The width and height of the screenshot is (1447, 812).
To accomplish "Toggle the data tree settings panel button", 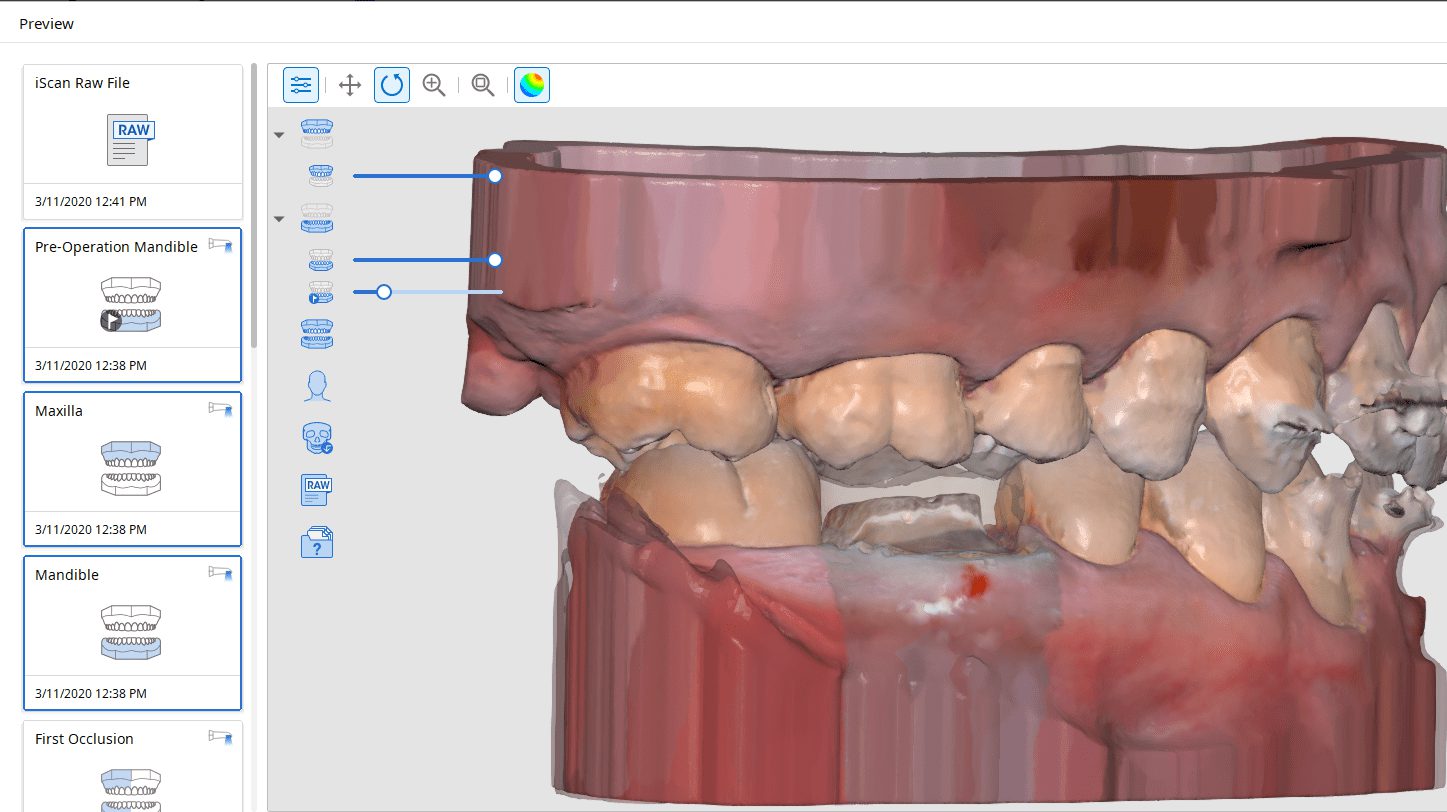I will tap(301, 85).
